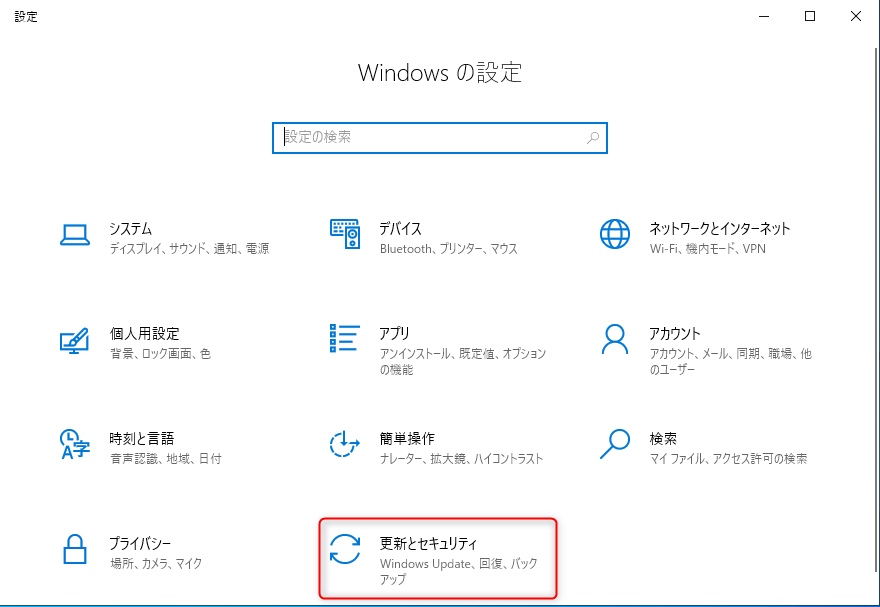Focus the 設定の検索 search field
880x607 pixels.
coord(439,137)
